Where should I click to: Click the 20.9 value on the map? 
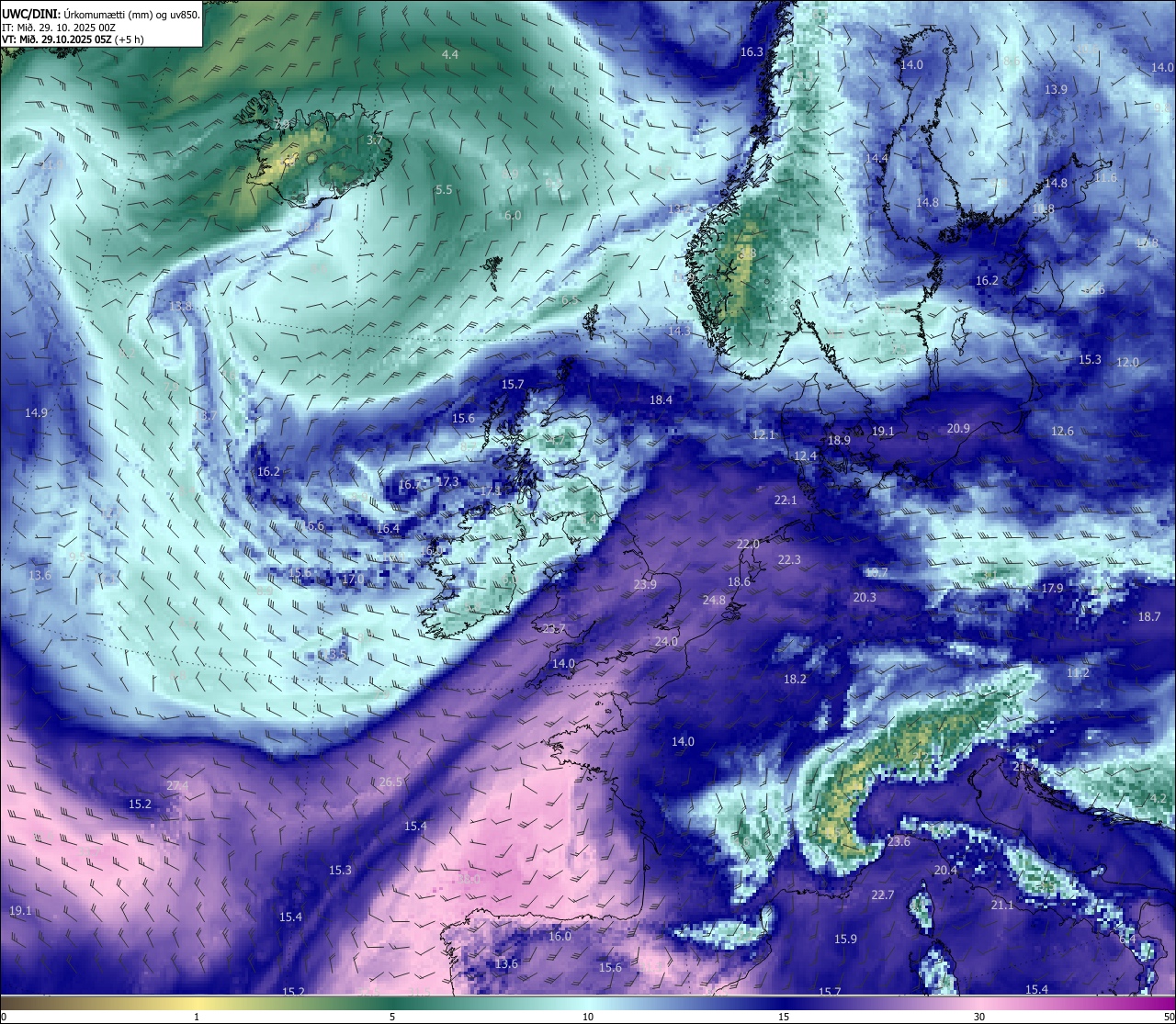point(958,429)
